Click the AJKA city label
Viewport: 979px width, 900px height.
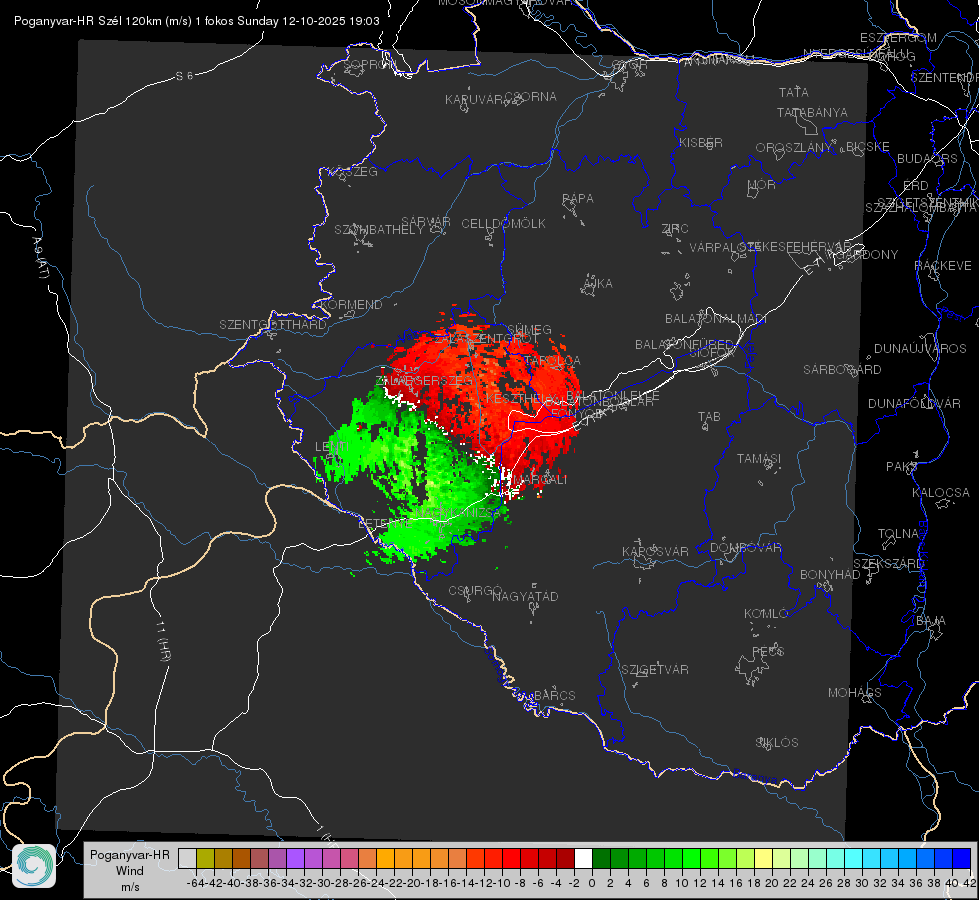pyautogui.click(x=598, y=284)
